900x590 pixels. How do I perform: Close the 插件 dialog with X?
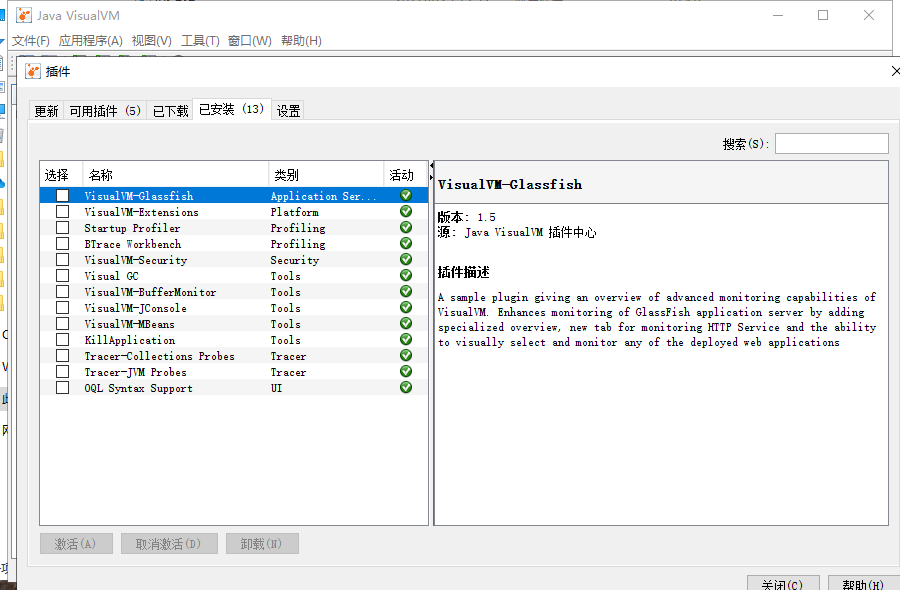click(x=895, y=71)
